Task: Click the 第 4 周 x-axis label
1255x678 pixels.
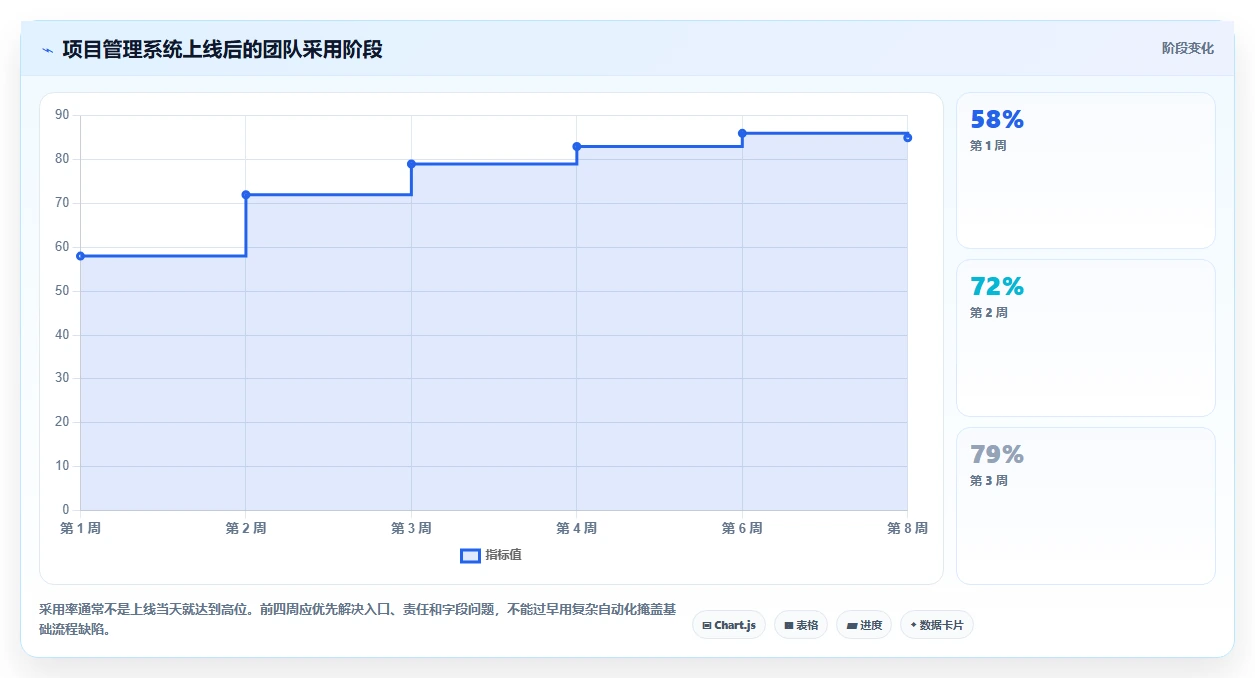Action: 577,528
